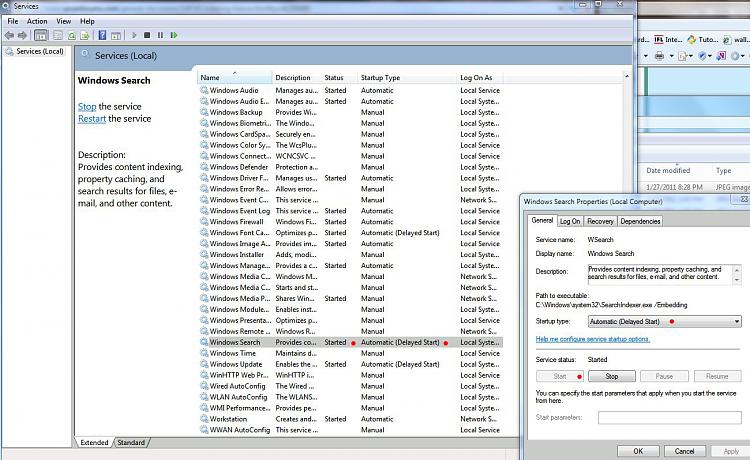The width and height of the screenshot is (750, 460).
Task: Click the Back arrow in Services toolbar
Action: click(9, 35)
